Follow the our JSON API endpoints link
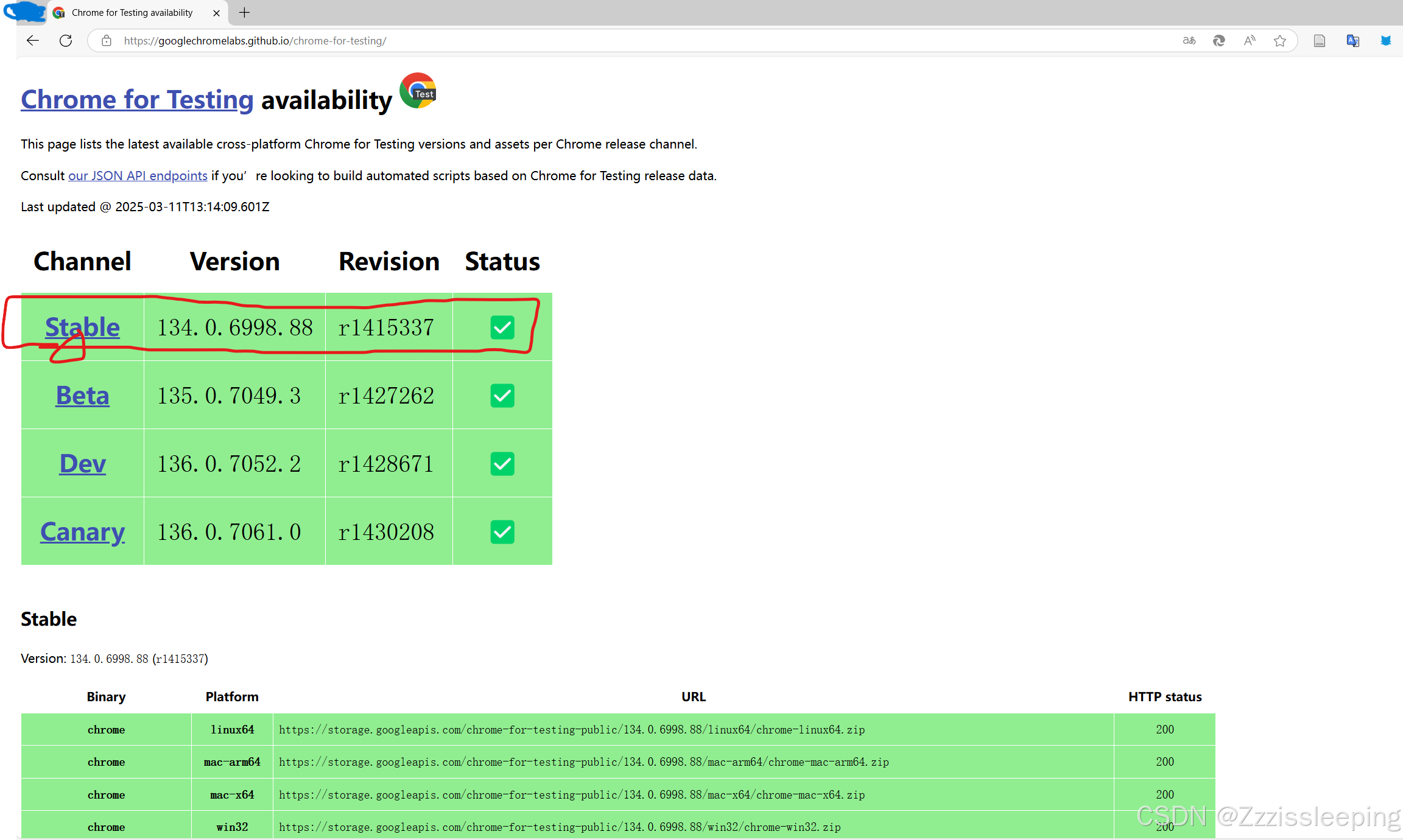Viewport: 1403px width, 840px height. click(x=138, y=175)
